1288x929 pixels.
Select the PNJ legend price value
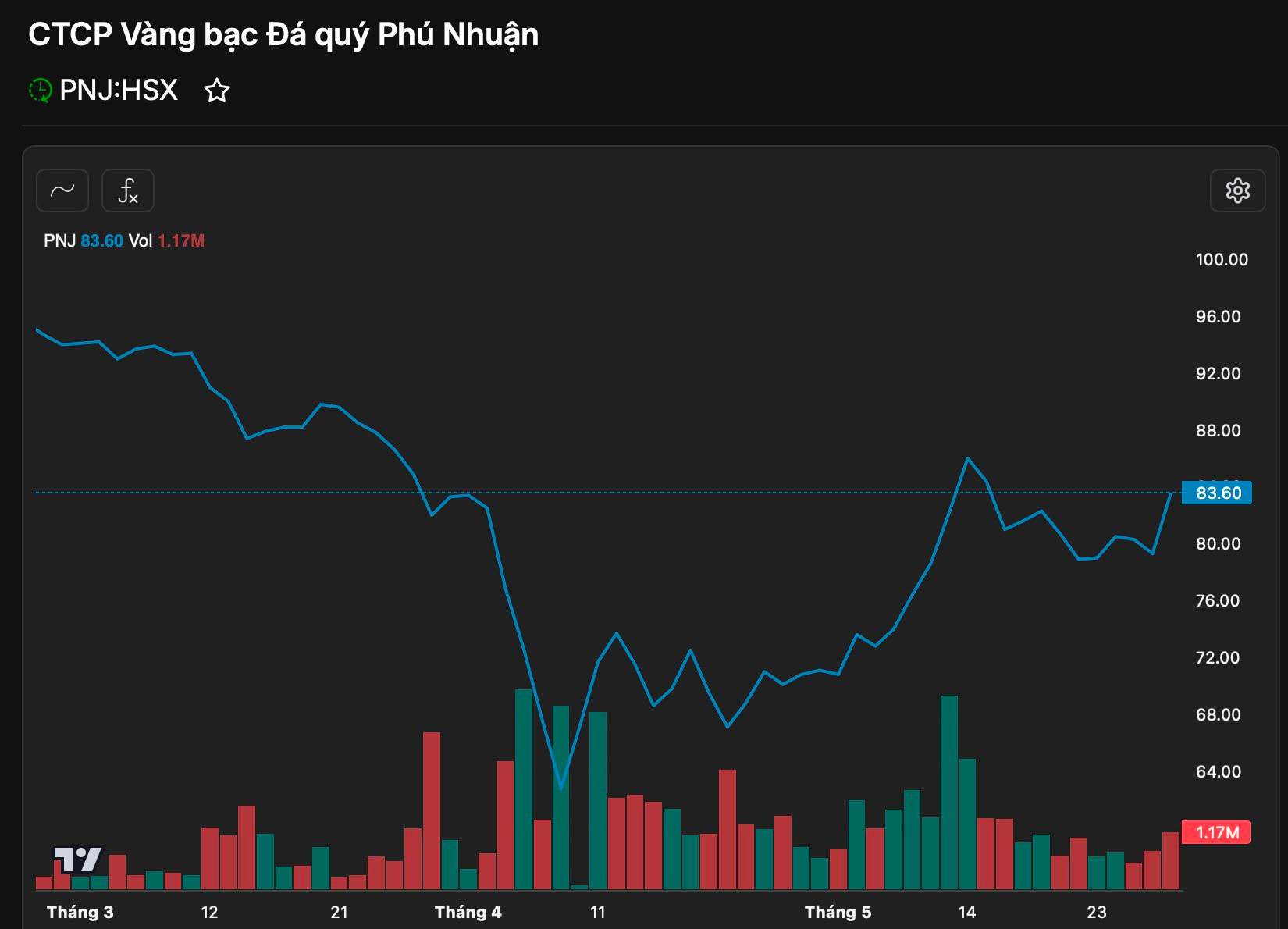[101, 240]
